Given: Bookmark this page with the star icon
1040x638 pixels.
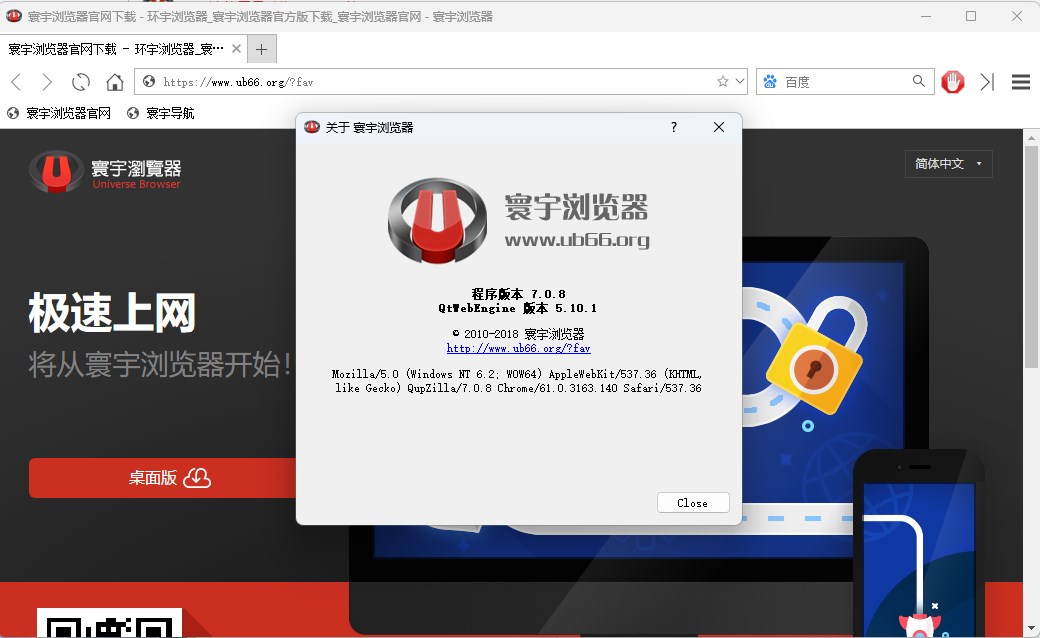Looking at the screenshot, I should point(722,82).
